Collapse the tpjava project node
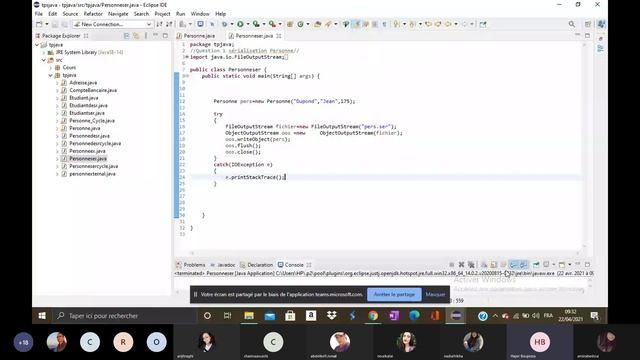Image resolution: width=640 pixels, height=360 pixels. coord(37,45)
